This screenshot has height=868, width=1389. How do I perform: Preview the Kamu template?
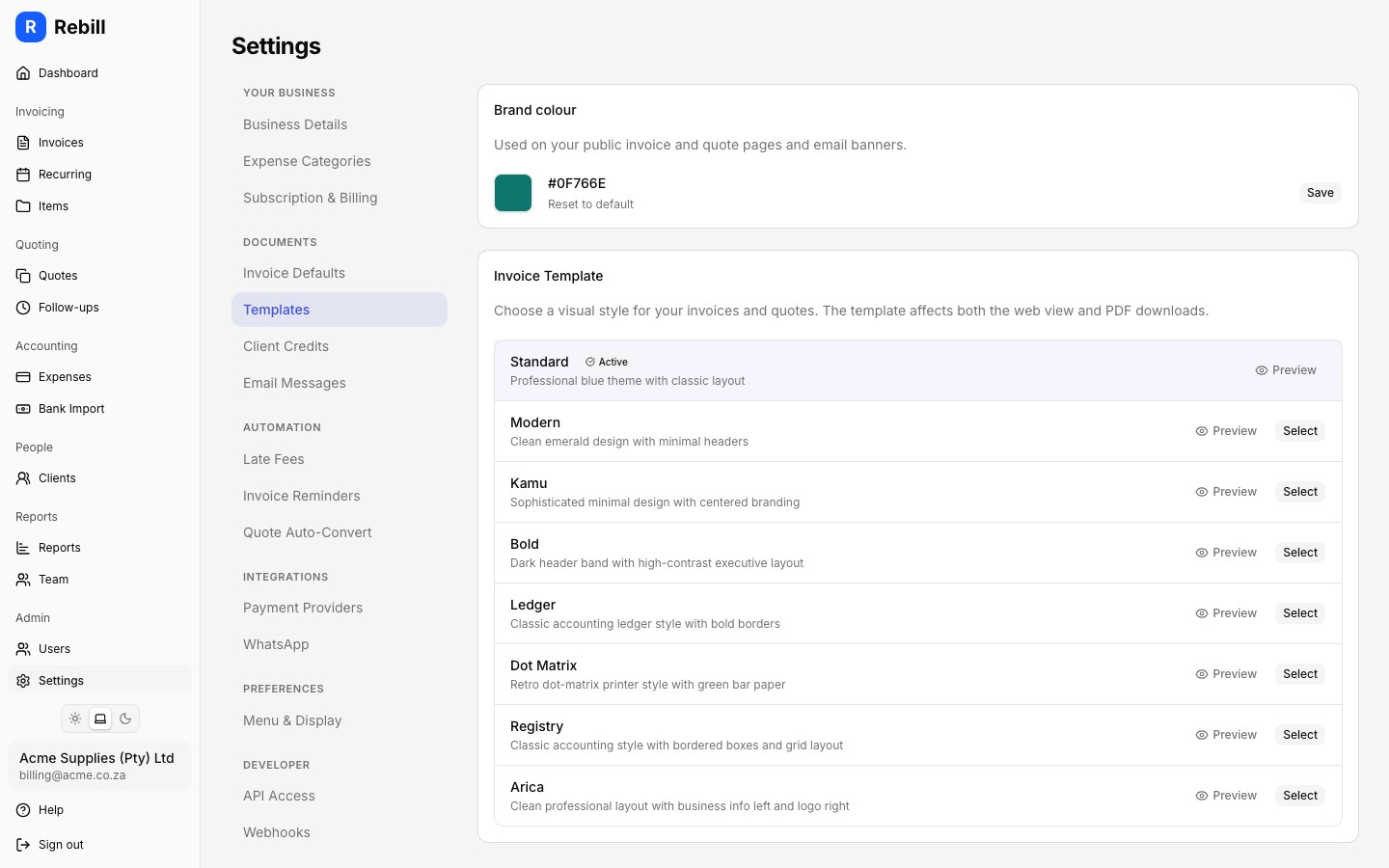tap(1226, 492)
